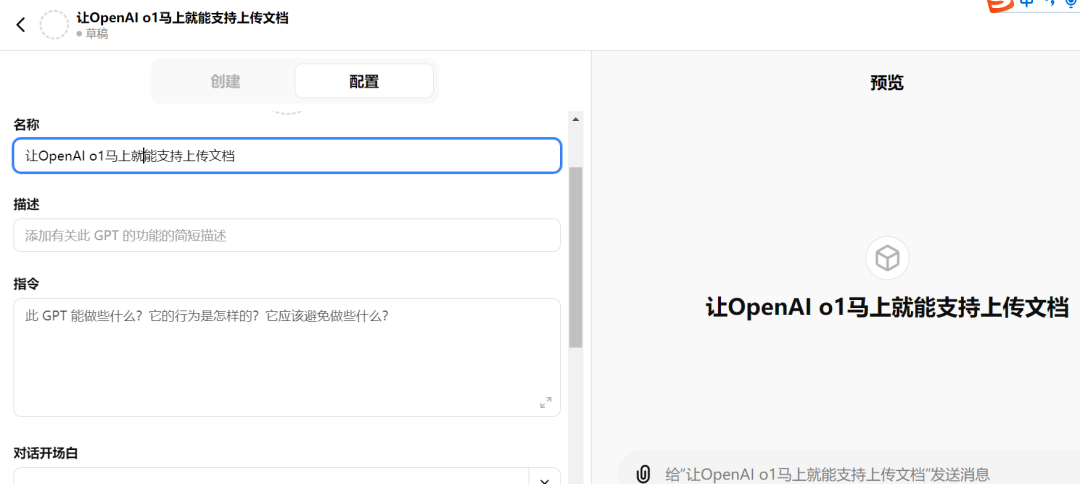Select the 配置 tab
This screenshot has width=1080, height=484.
(x=364, y=82)
